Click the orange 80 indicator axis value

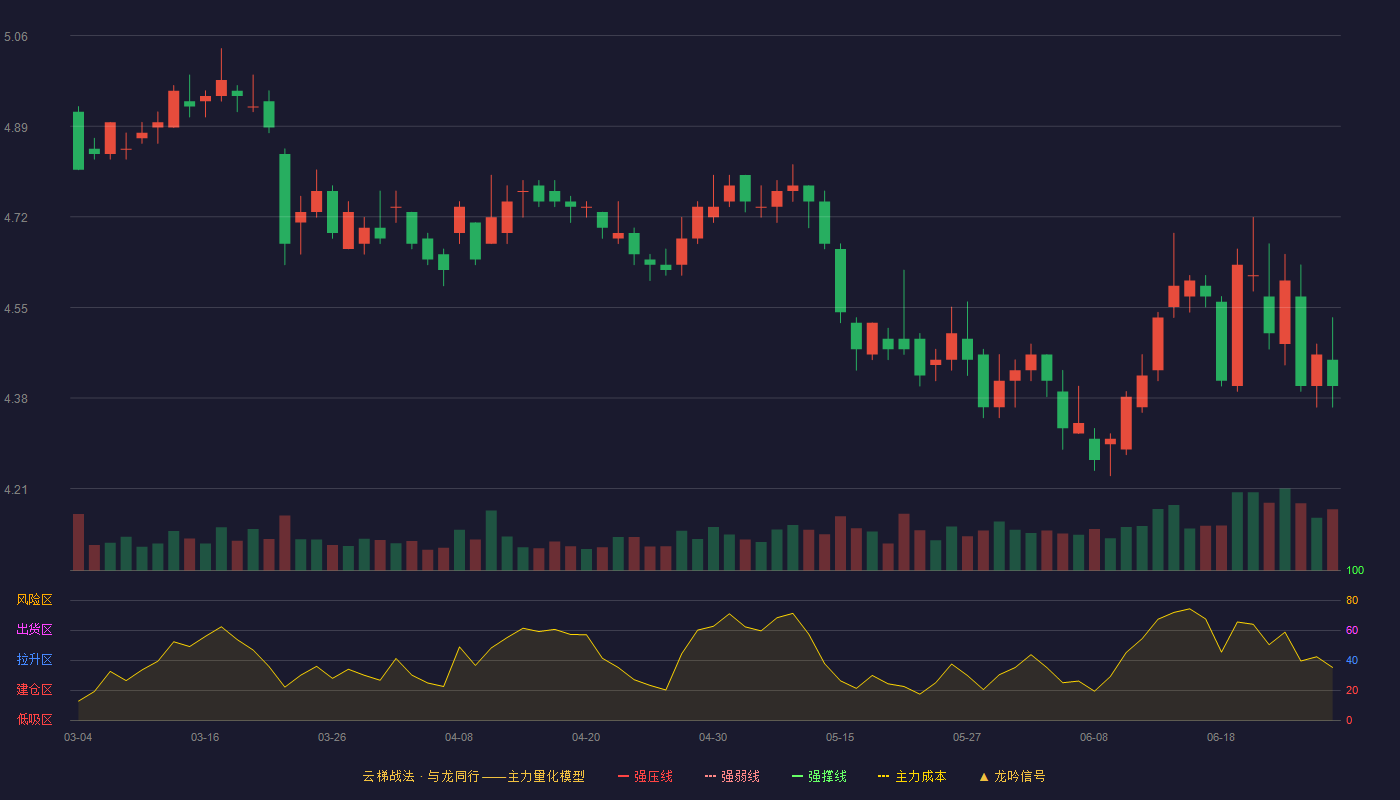tap(1352, 600)
